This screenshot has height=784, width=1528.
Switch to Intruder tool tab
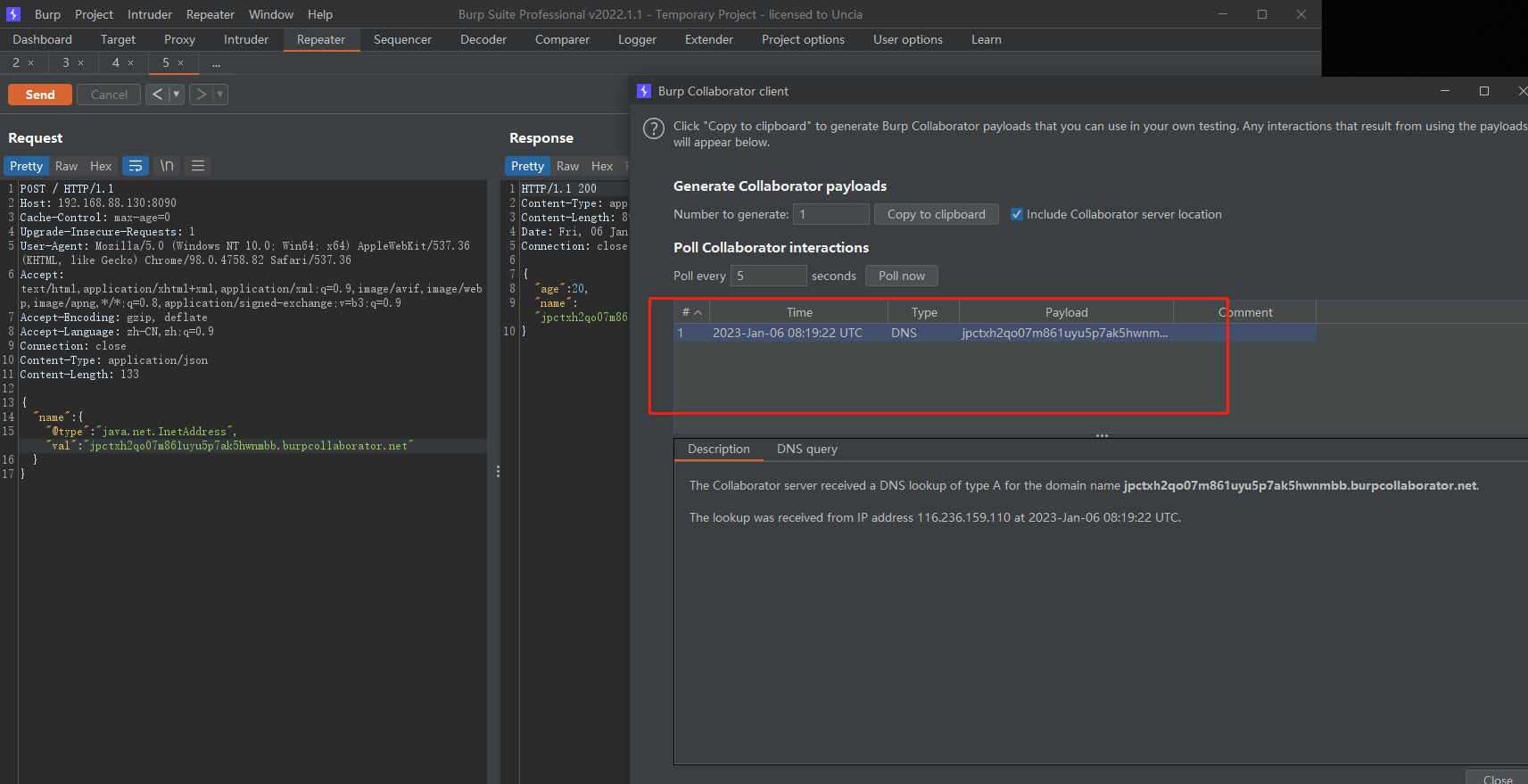246,39
